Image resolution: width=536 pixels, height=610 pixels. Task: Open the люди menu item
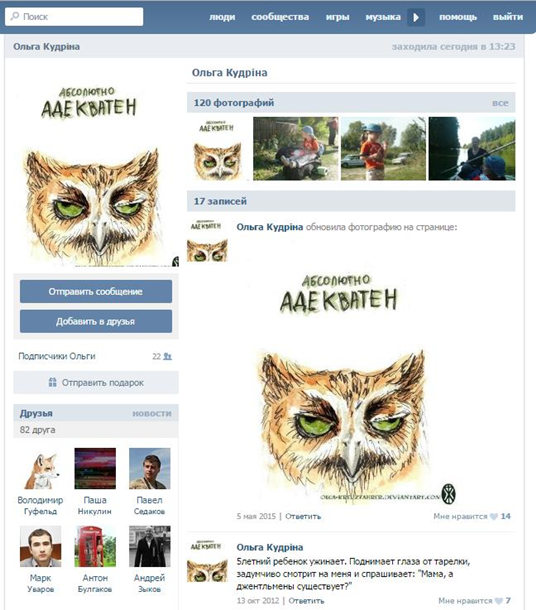pyautogui.click(x=222, y=17)
